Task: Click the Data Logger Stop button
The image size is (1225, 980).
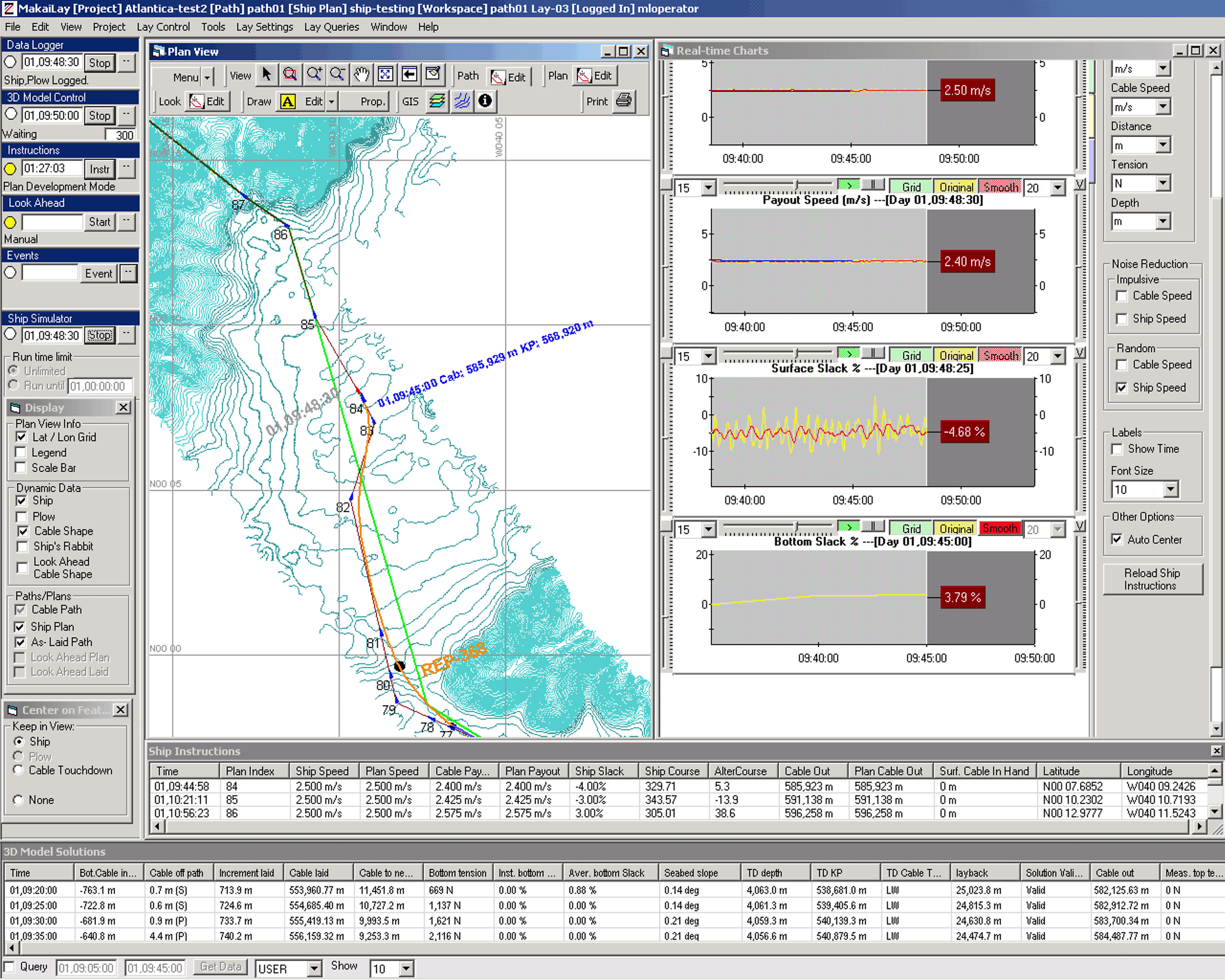Action: pyautogui.click(x=100, y=62)
